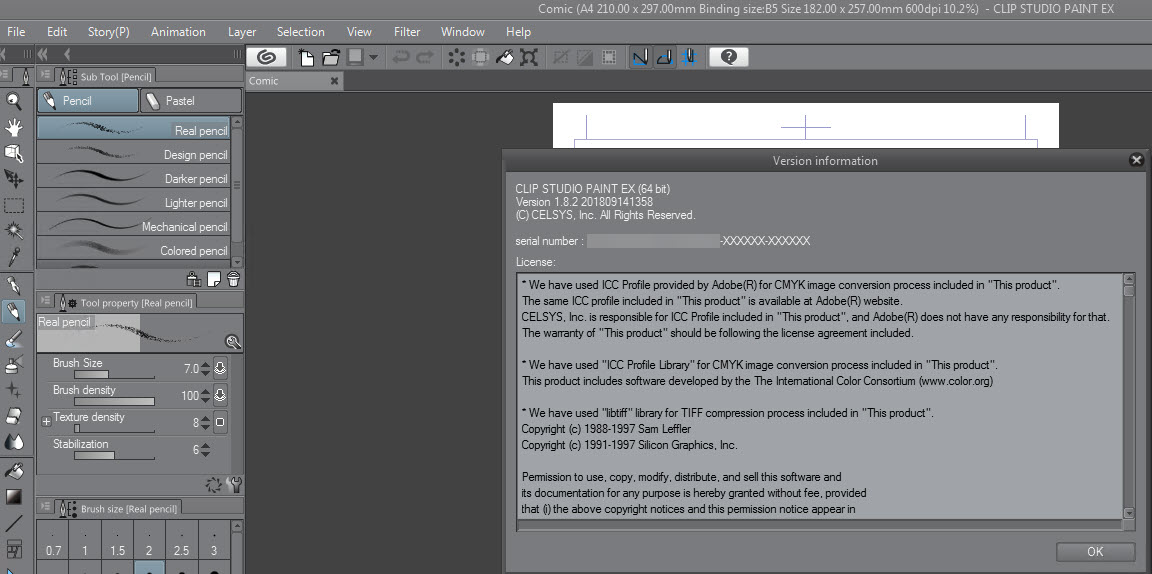The height and width of the screenshot is (574, 1152).
Task: Click OK in Version information dialog
Action: click(1095, 552)
